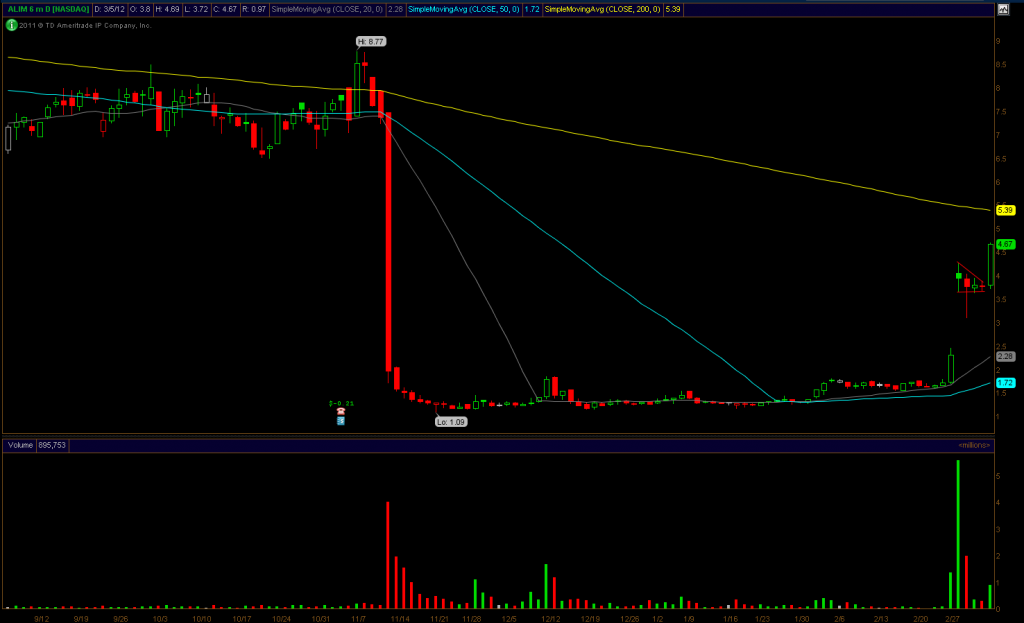Click the Hi: 8.77 high marker
Screen dimensions: 1024x623
(x=371, y=41)
